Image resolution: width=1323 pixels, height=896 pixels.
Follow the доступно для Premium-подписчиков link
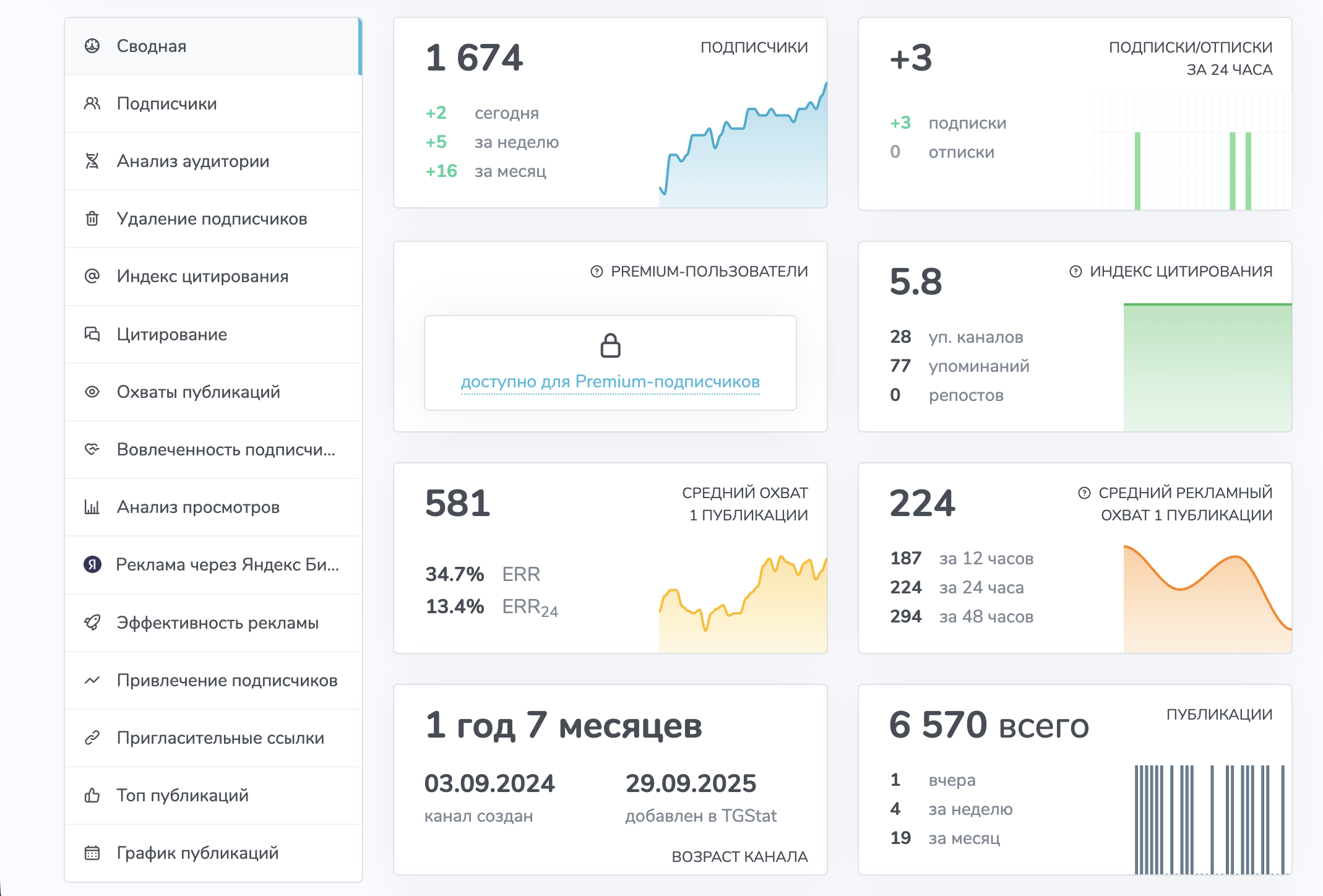click(x=610, y=382)
